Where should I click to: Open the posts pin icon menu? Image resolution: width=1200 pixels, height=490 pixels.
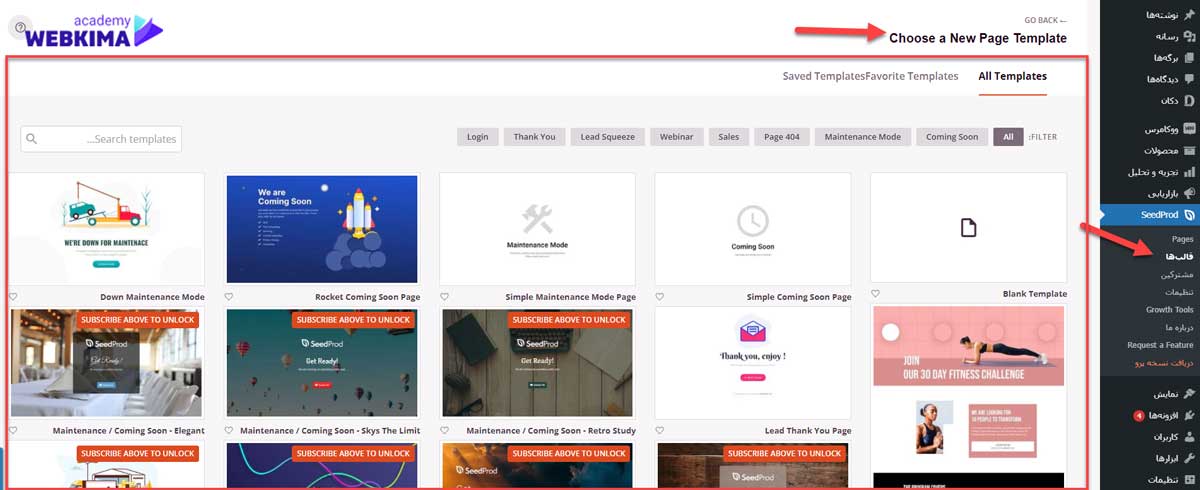[x=1189, y=15]
